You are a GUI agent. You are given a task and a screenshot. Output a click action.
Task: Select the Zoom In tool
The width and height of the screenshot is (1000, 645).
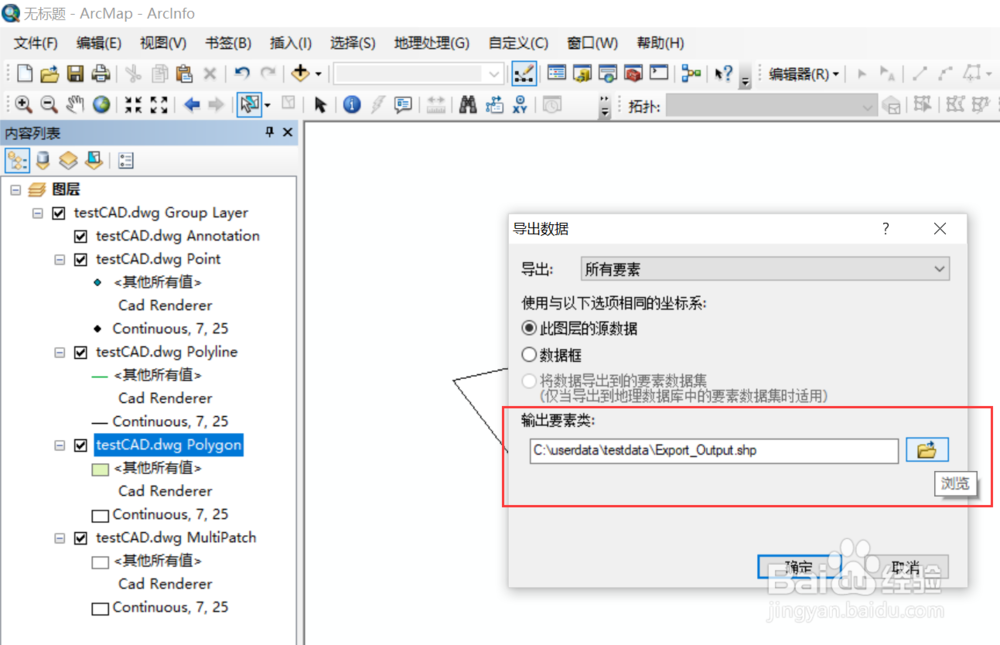click(x=23, y=105)
